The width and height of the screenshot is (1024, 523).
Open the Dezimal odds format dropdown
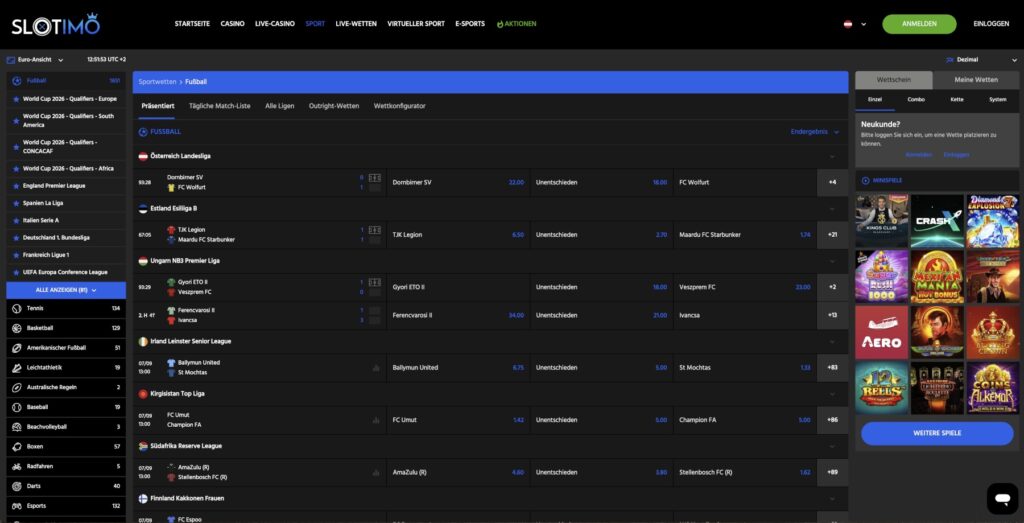[x=982, y=59]
